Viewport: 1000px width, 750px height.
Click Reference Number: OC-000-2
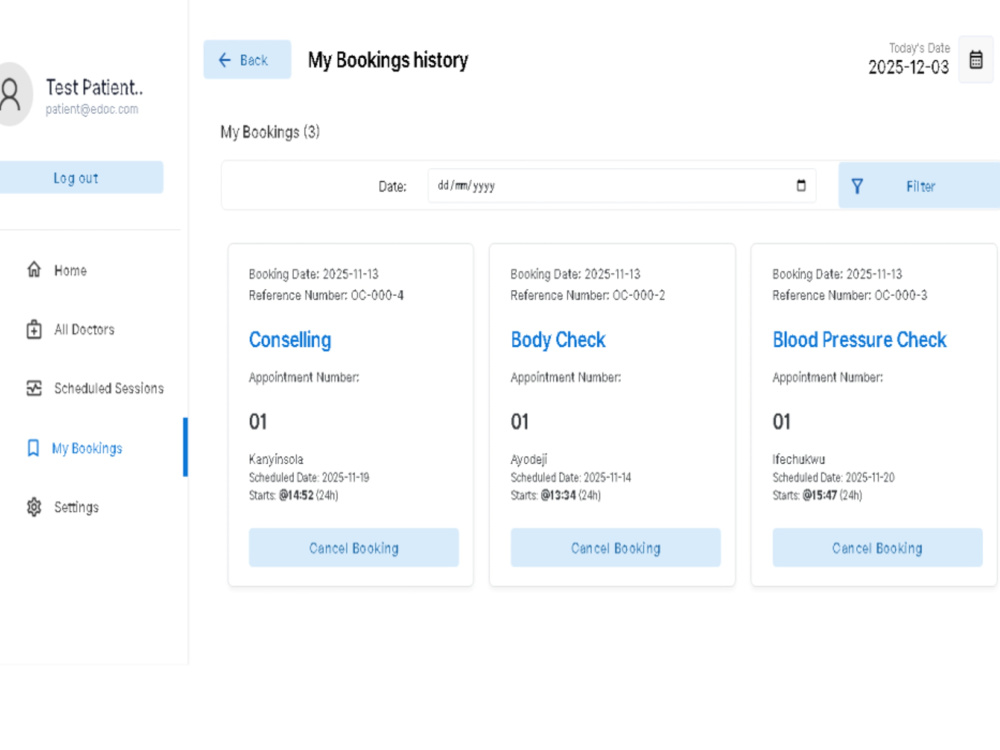587,295
